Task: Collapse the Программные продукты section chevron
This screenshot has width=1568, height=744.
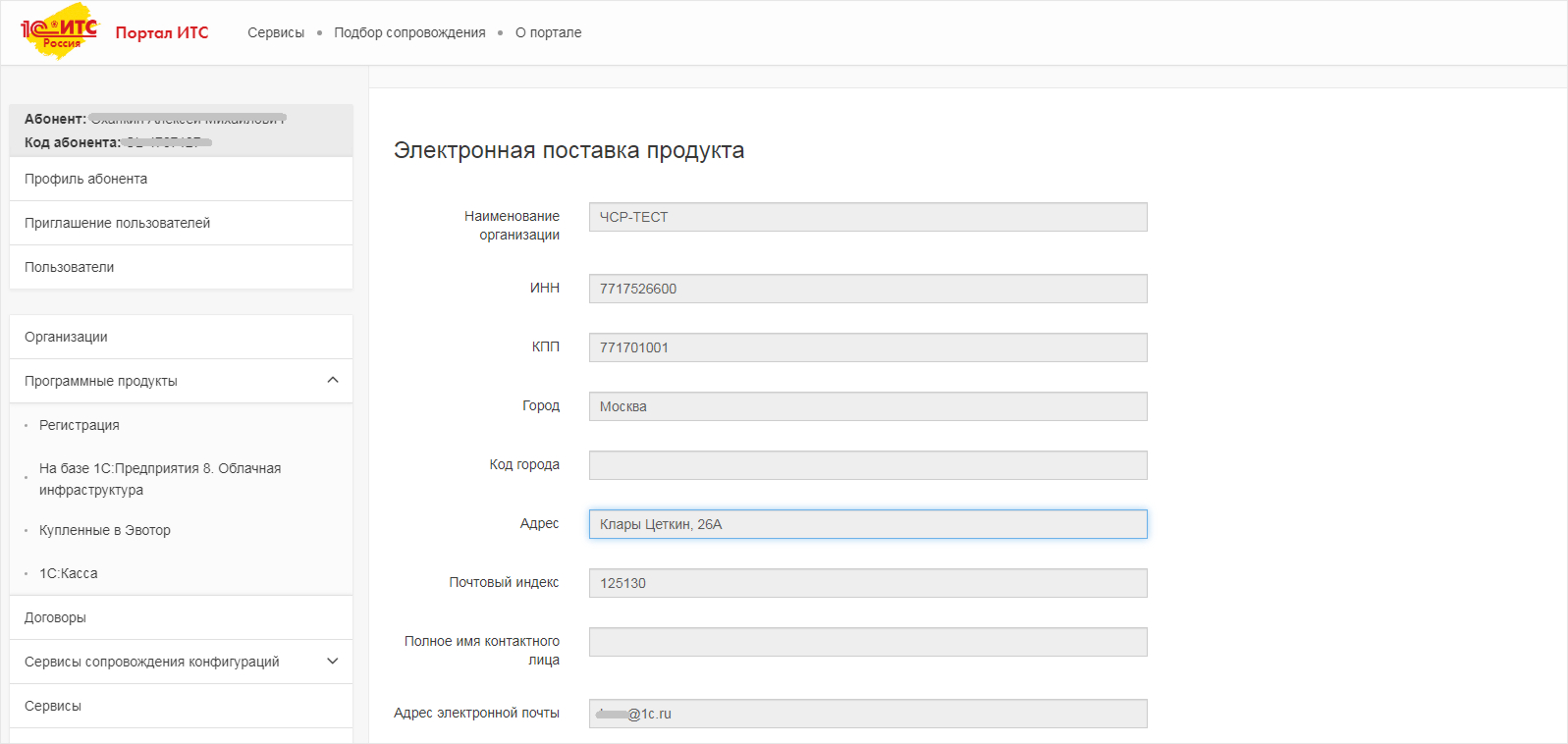Action: pyautogui.click(x=333, y=381)
